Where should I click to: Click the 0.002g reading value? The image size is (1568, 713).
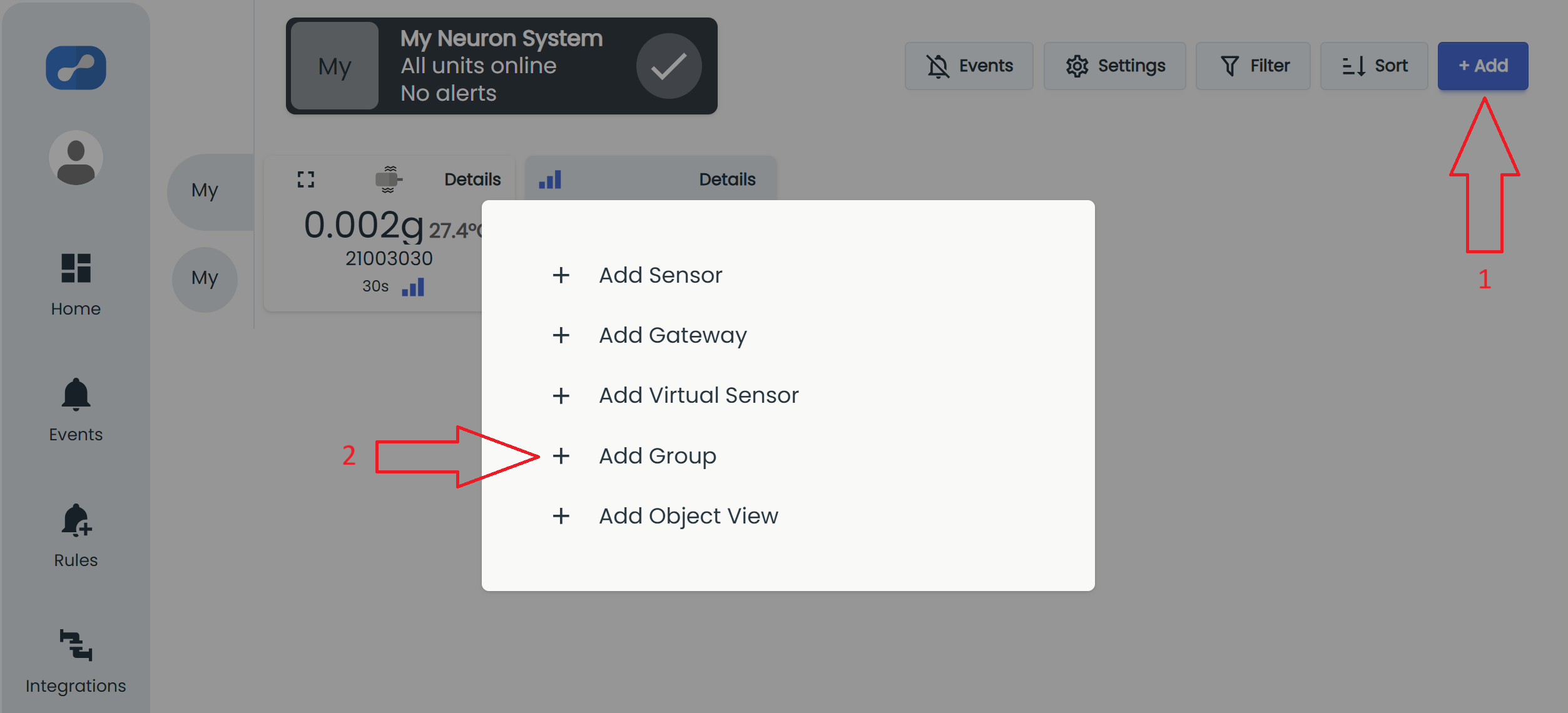[364, 225]
